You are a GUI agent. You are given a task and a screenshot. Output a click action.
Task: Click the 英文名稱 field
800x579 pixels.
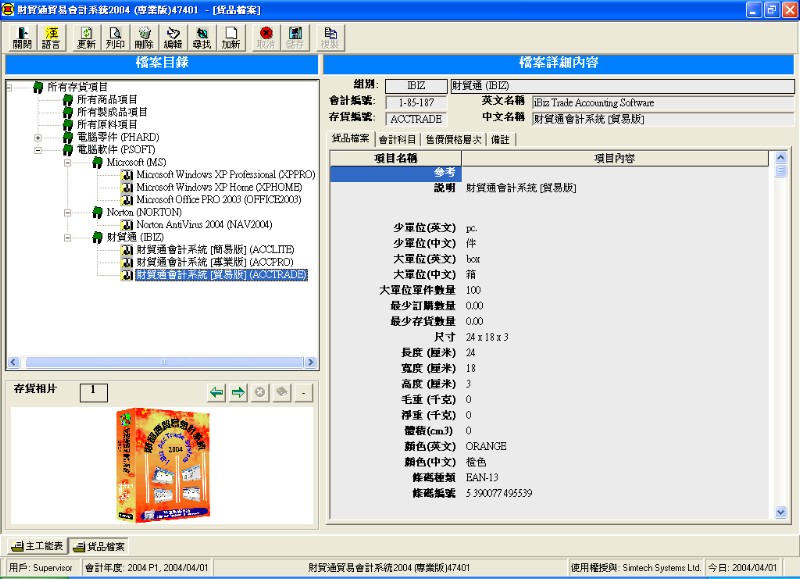[663, 103]
